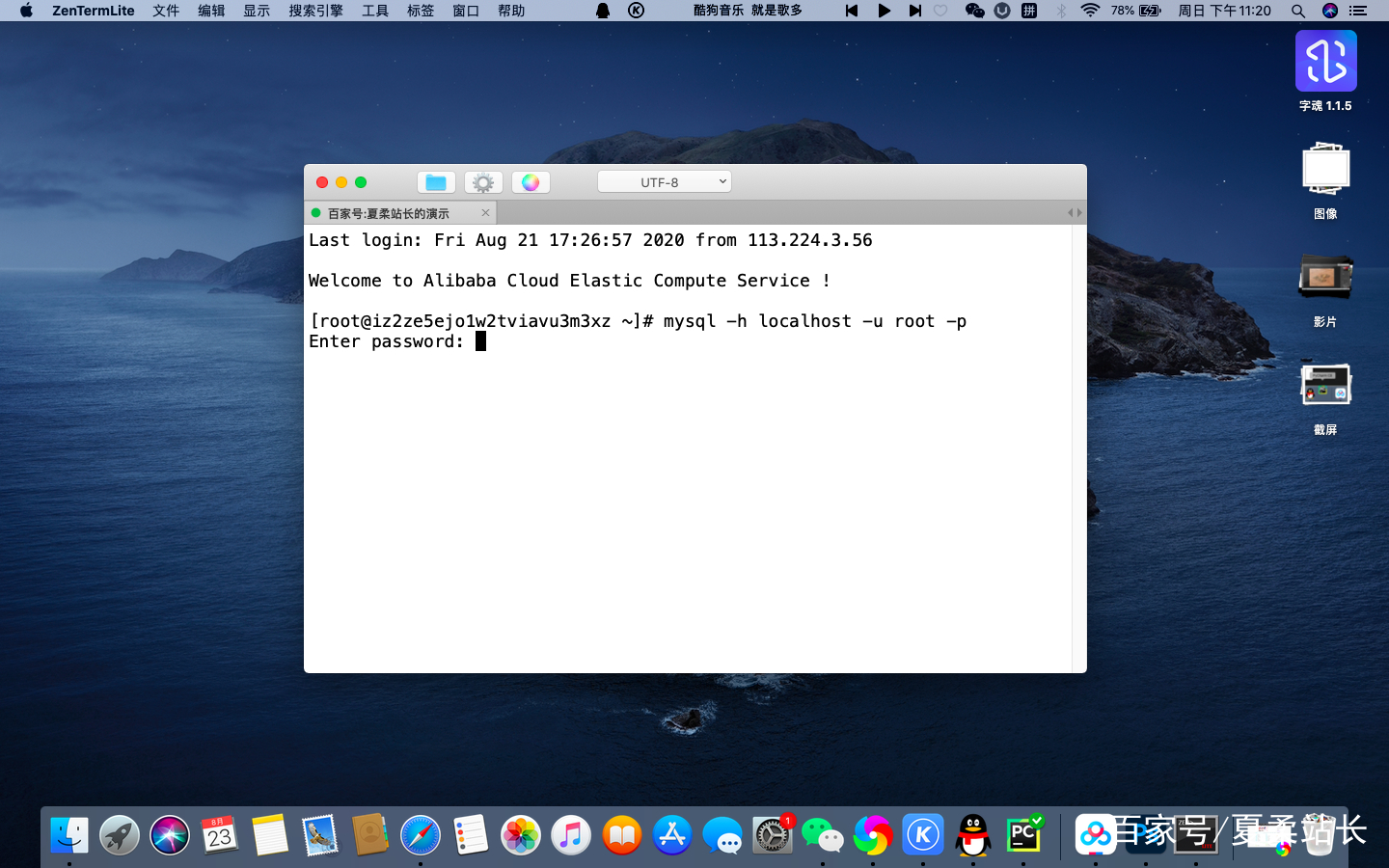Skip to next track in menu bar
Screen dimensions: 1389x868
pyautogui.click(x=914, y=11)
